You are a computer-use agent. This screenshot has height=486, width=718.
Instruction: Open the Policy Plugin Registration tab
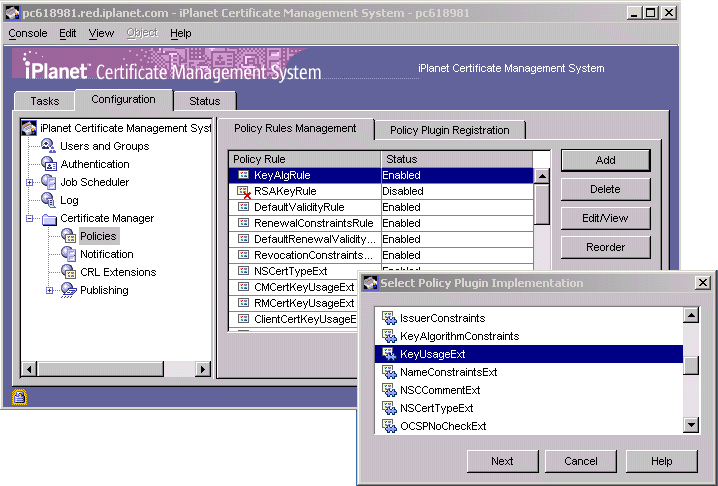450,130
